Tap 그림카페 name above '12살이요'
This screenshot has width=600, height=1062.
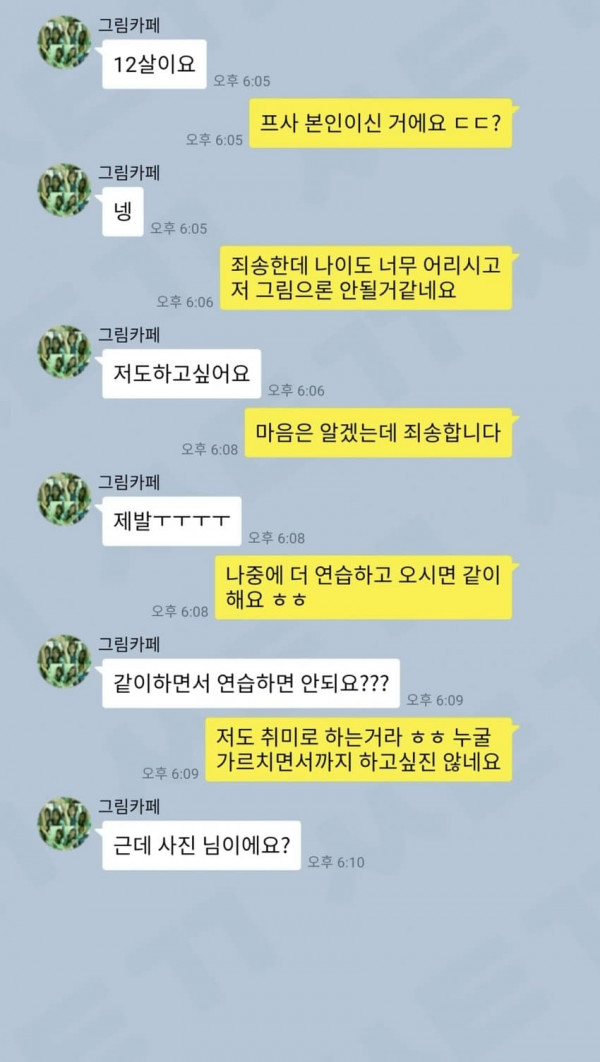129,25
